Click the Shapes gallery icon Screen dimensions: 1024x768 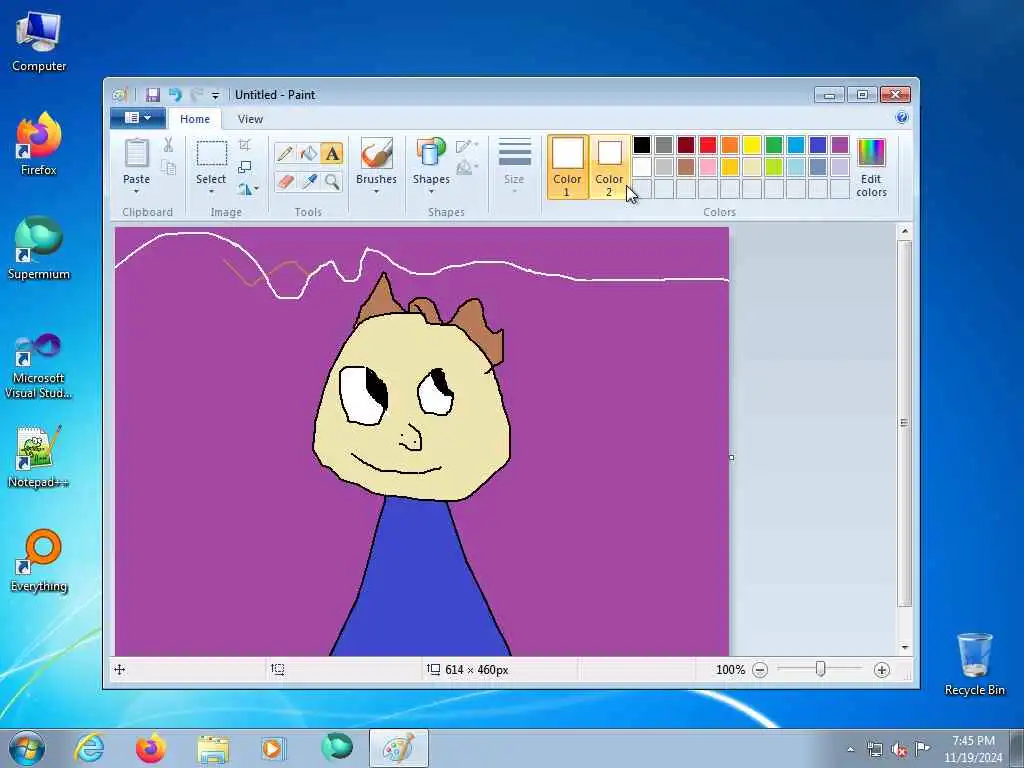[431, 153]
